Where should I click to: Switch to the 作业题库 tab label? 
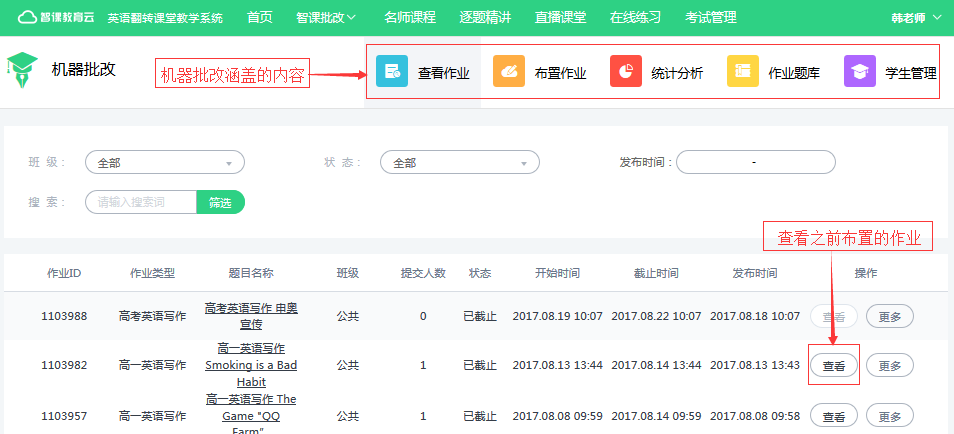[x=794, y=74]
